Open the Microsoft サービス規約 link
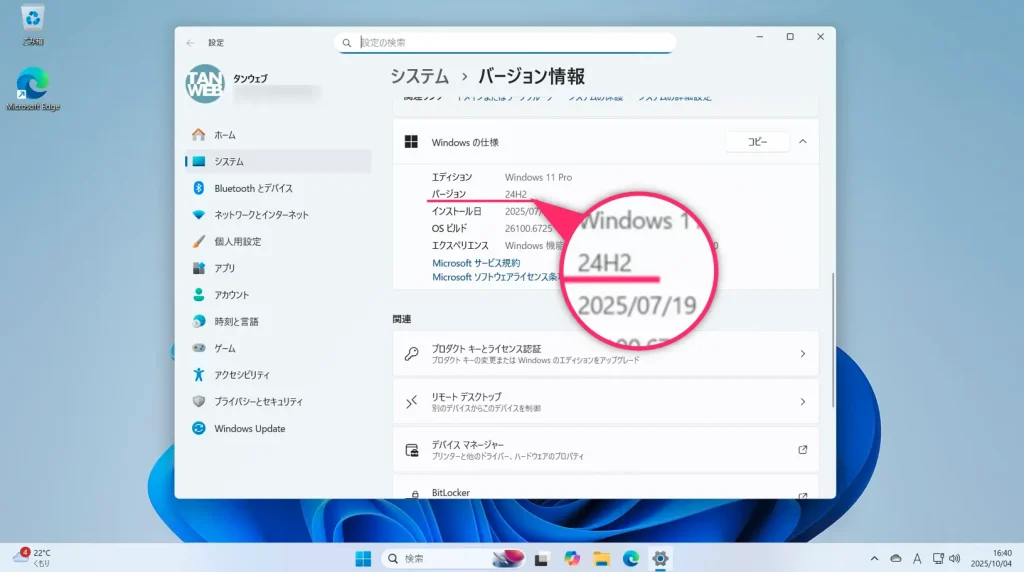 (476, 263)
